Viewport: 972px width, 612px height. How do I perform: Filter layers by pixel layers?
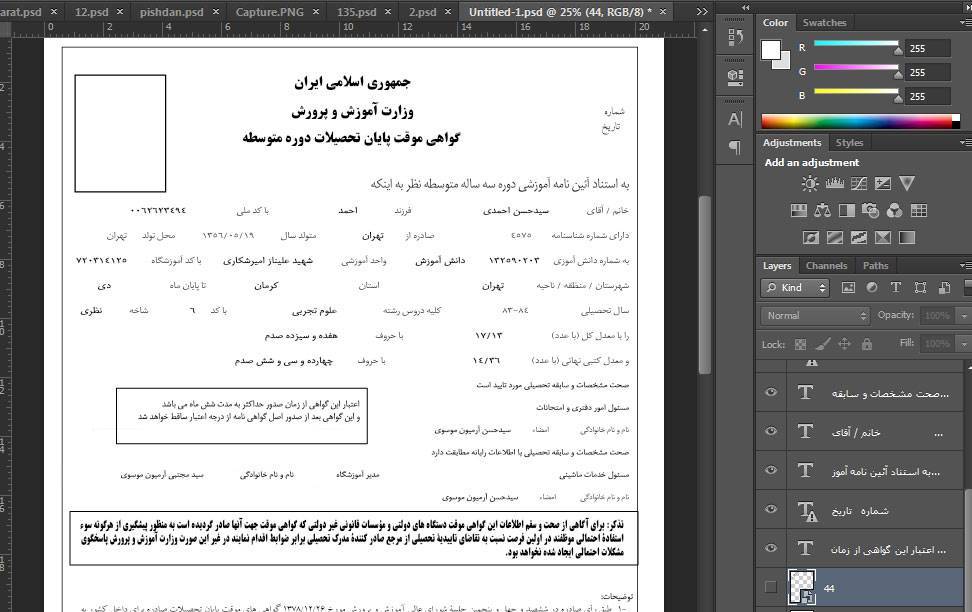point(848,288)
